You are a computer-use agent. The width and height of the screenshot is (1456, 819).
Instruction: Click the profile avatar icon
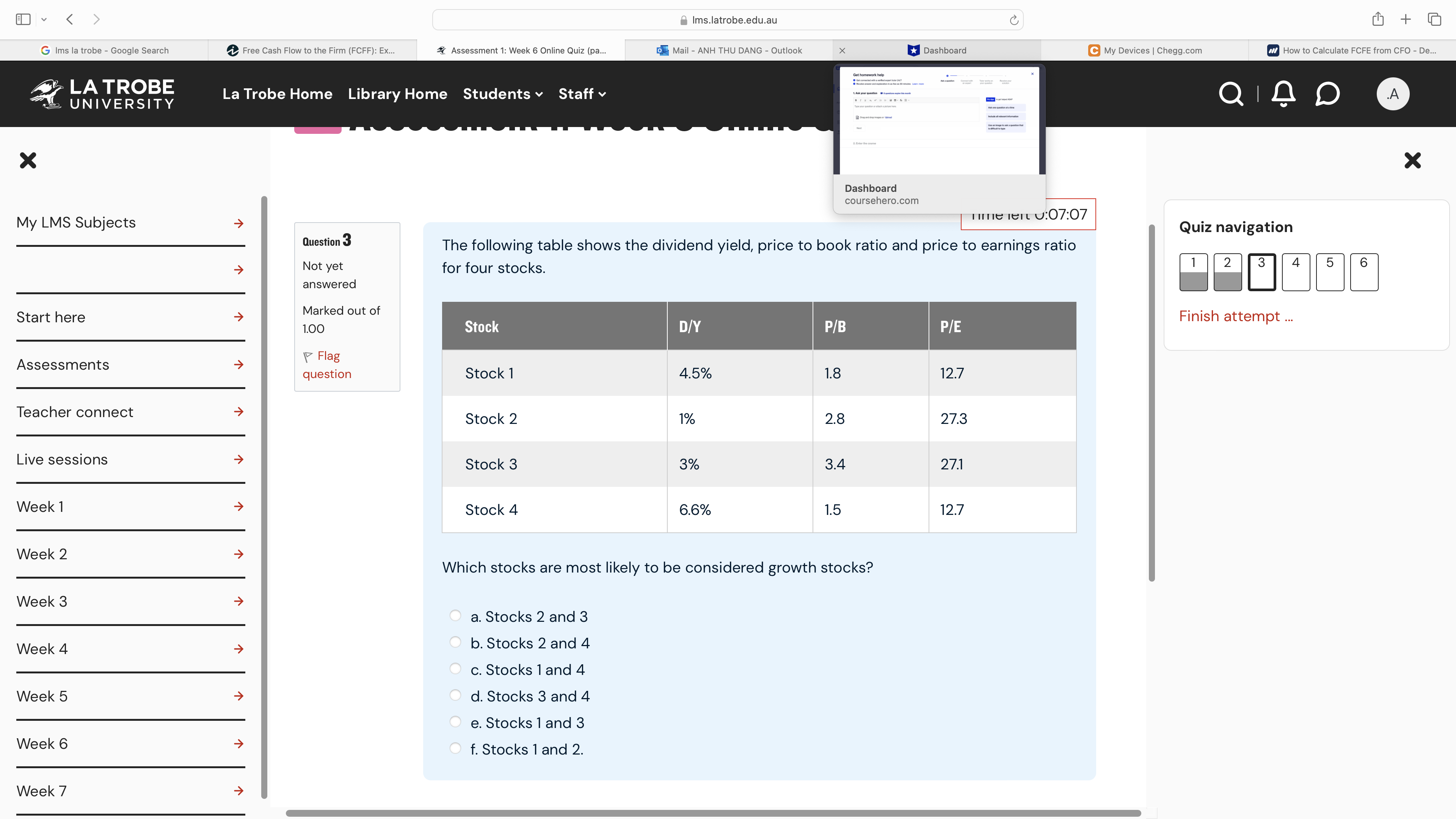(x=1393, y=94)
